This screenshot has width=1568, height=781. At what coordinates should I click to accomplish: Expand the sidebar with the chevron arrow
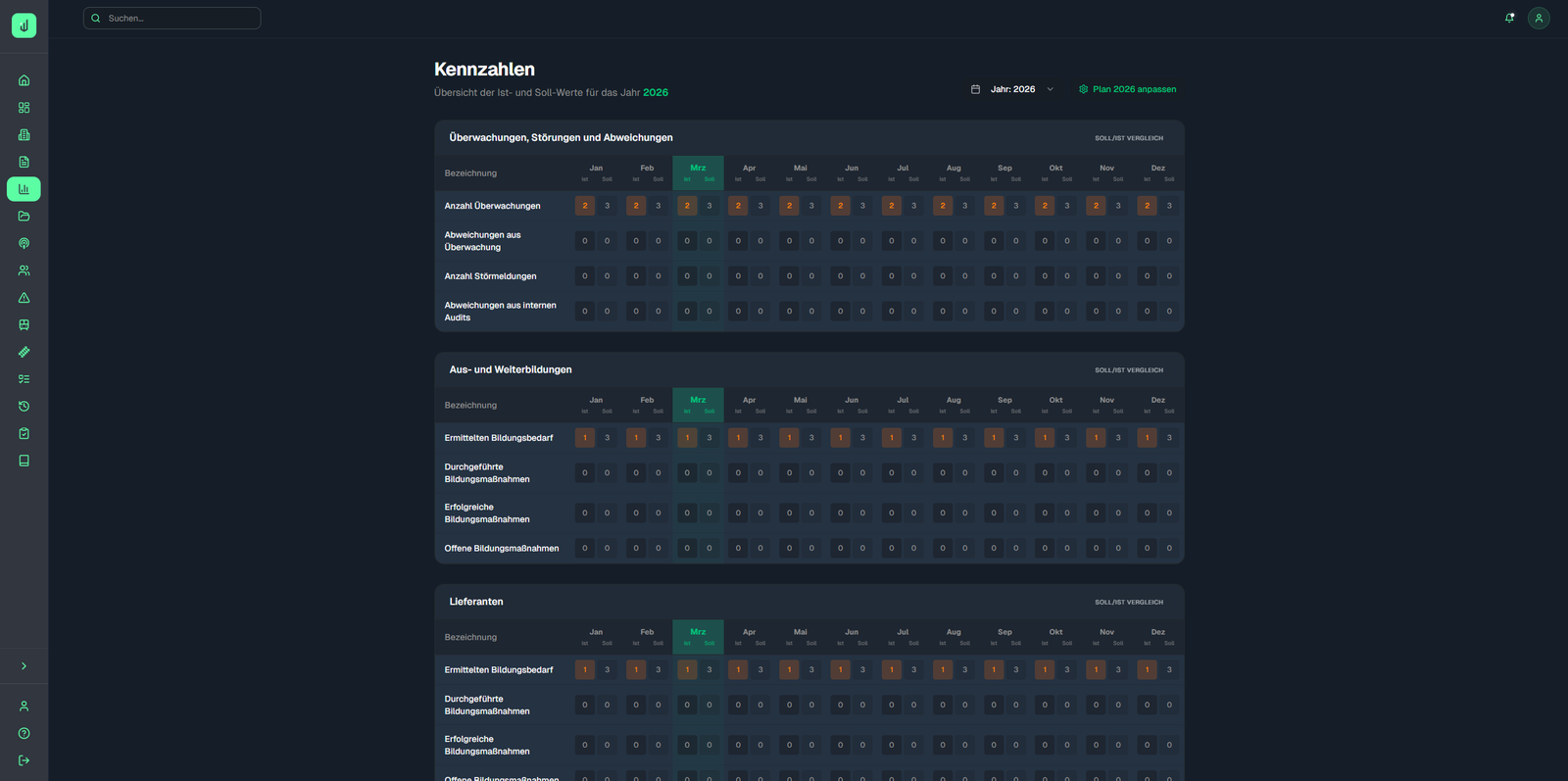pyautogui.click(x=24, y=666)
